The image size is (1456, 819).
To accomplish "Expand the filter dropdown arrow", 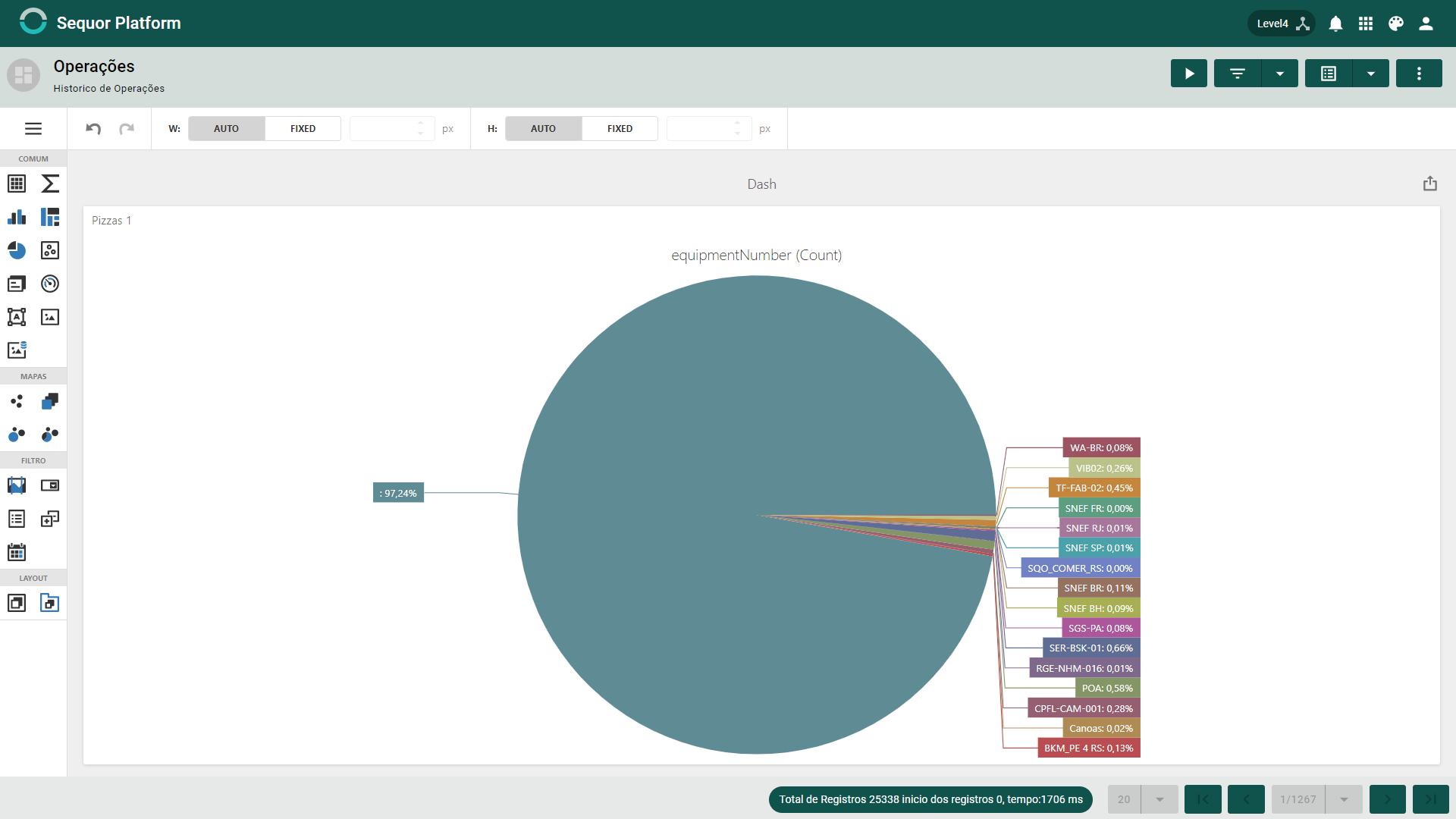I will [x=1280, y=74].
